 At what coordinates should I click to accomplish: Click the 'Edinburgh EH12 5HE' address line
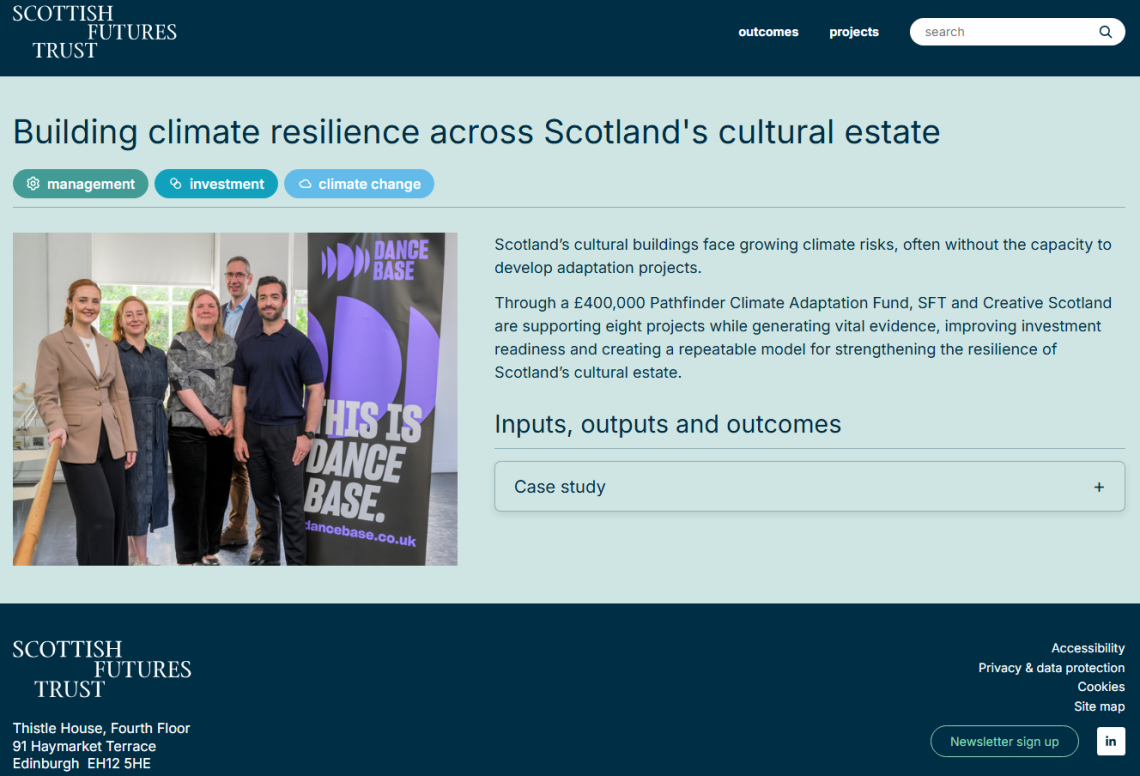81,764
